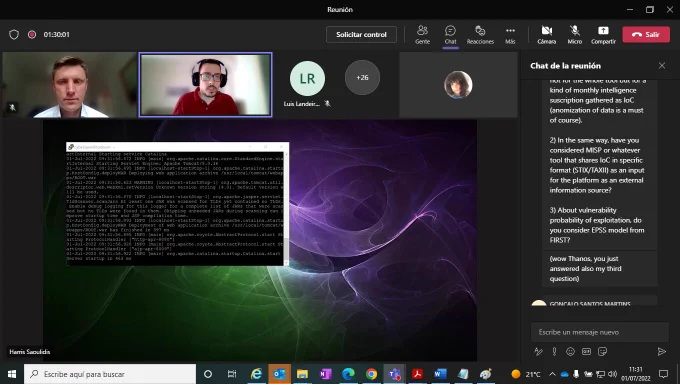This screenshot has height=384, width=680.
Task: Open the sticker picker in chat
Action: (x=602, y=351)
